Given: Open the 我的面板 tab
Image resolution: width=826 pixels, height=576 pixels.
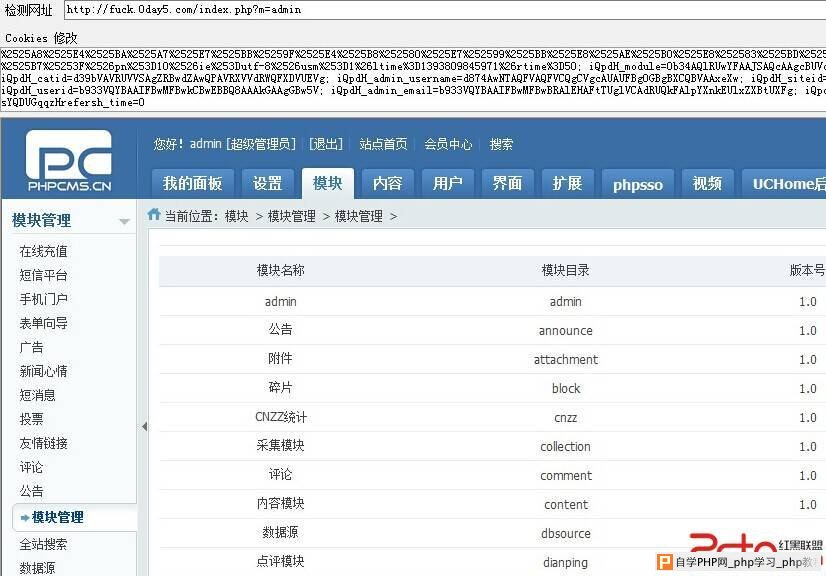Looking at the screenshot, I should click(x=192, y=183).
